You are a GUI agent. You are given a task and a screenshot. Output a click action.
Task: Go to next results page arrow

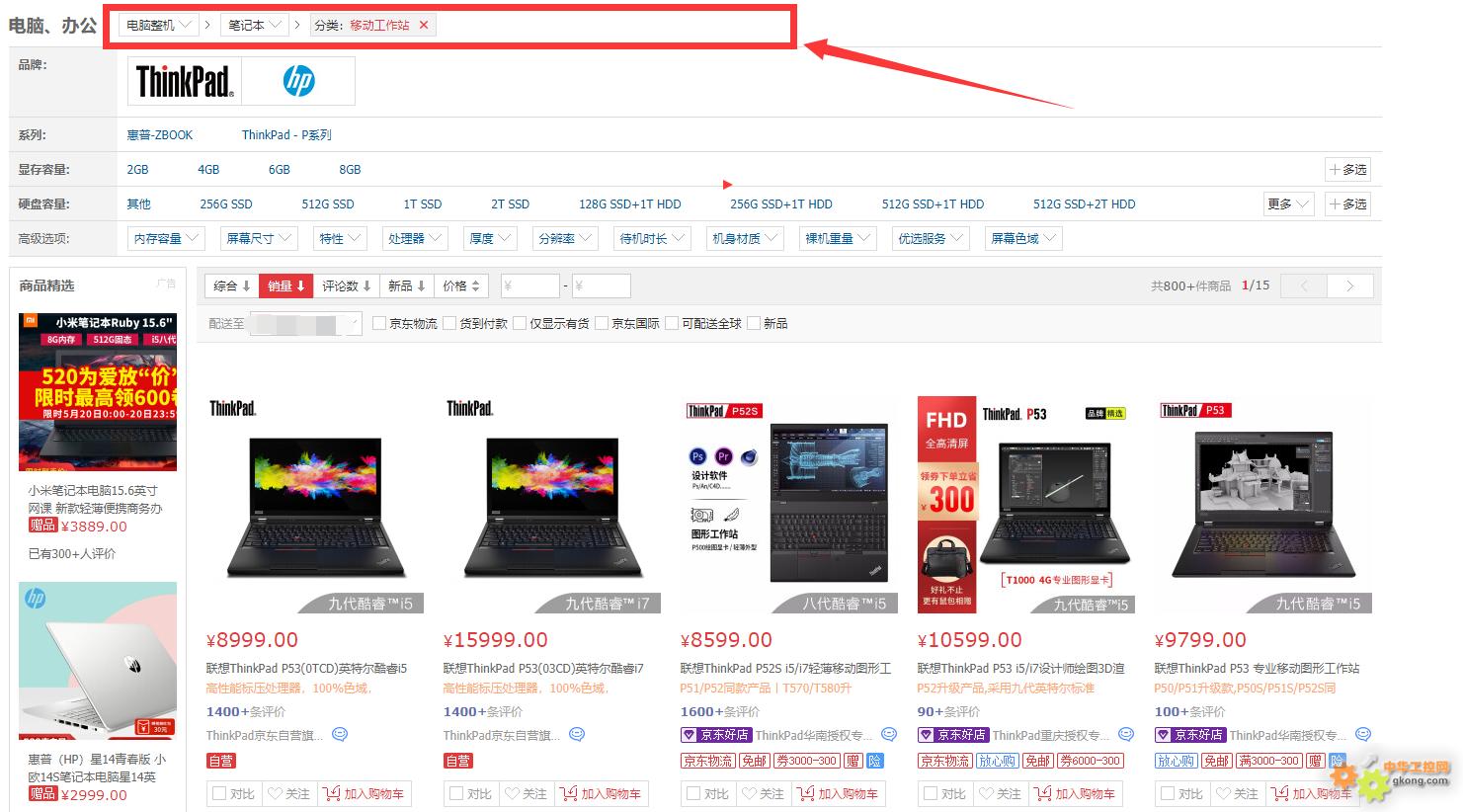[x=1350, y=285]
